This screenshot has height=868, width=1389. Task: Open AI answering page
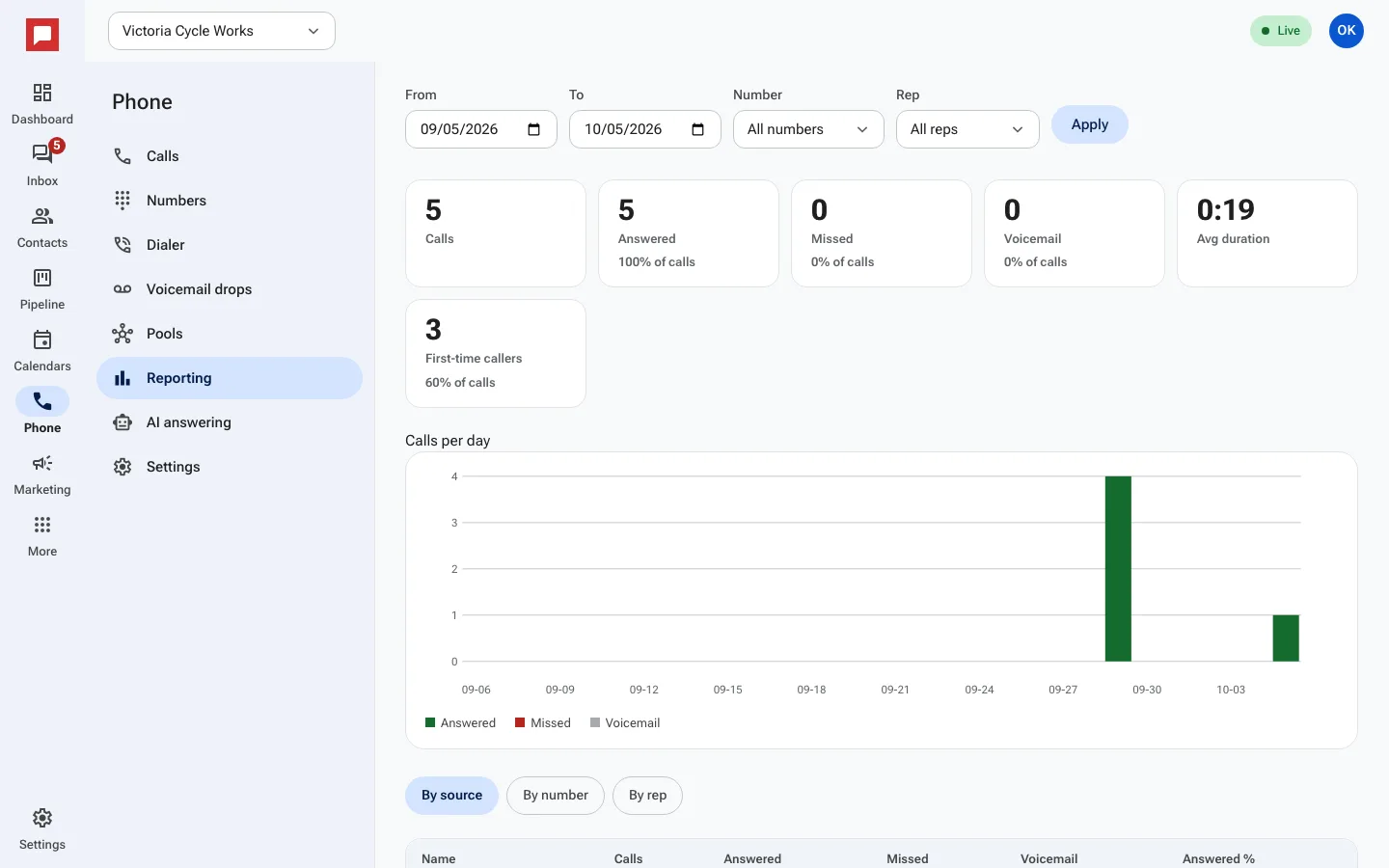pos(230,422)
